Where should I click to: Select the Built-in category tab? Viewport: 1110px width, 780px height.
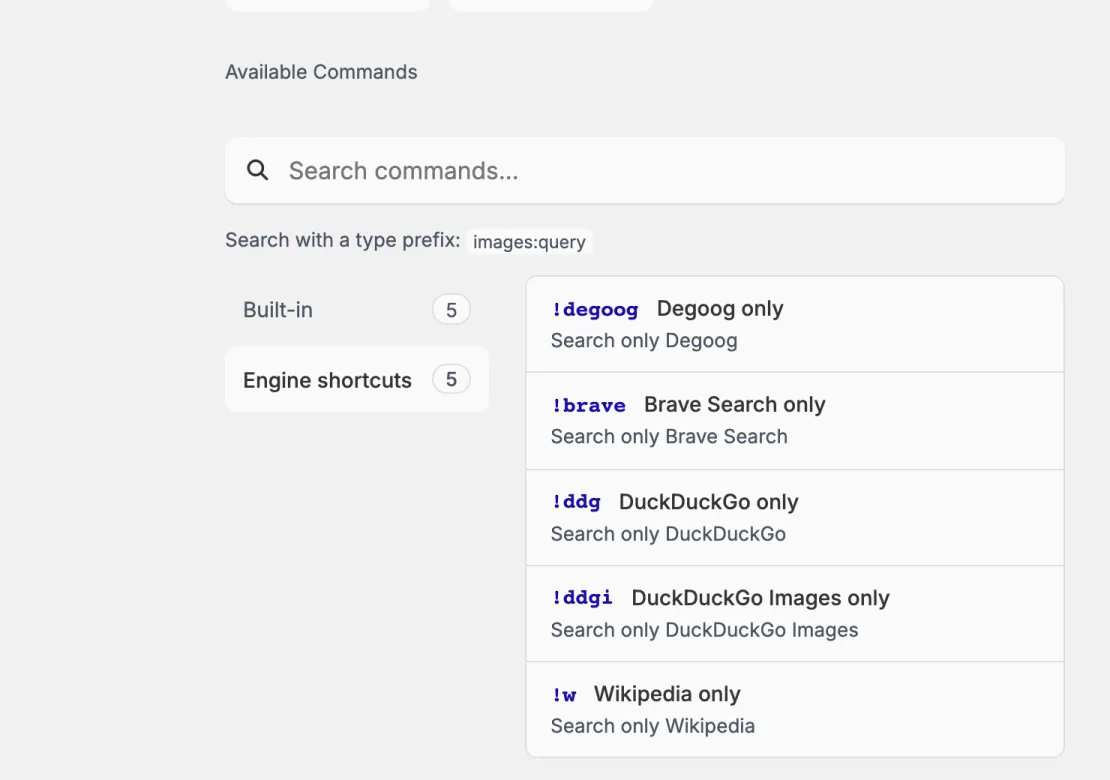pos(357,309)
